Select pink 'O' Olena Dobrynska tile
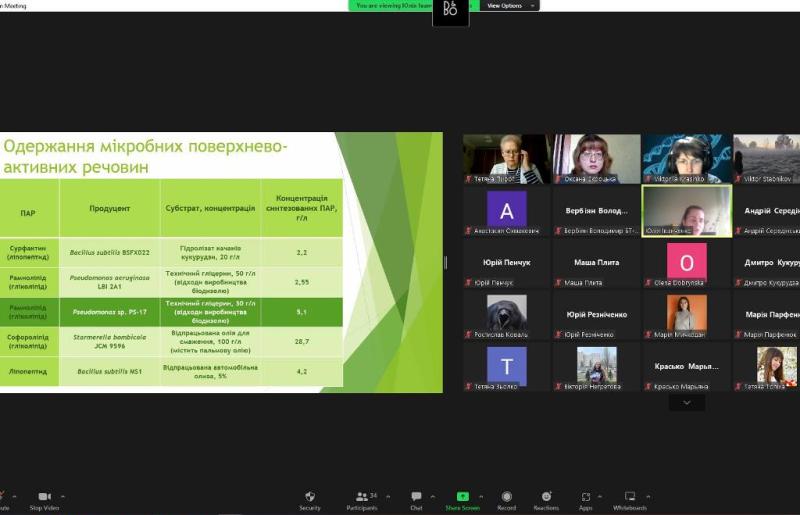The height and width of the screenshot is (515, 800). point(687,263)
